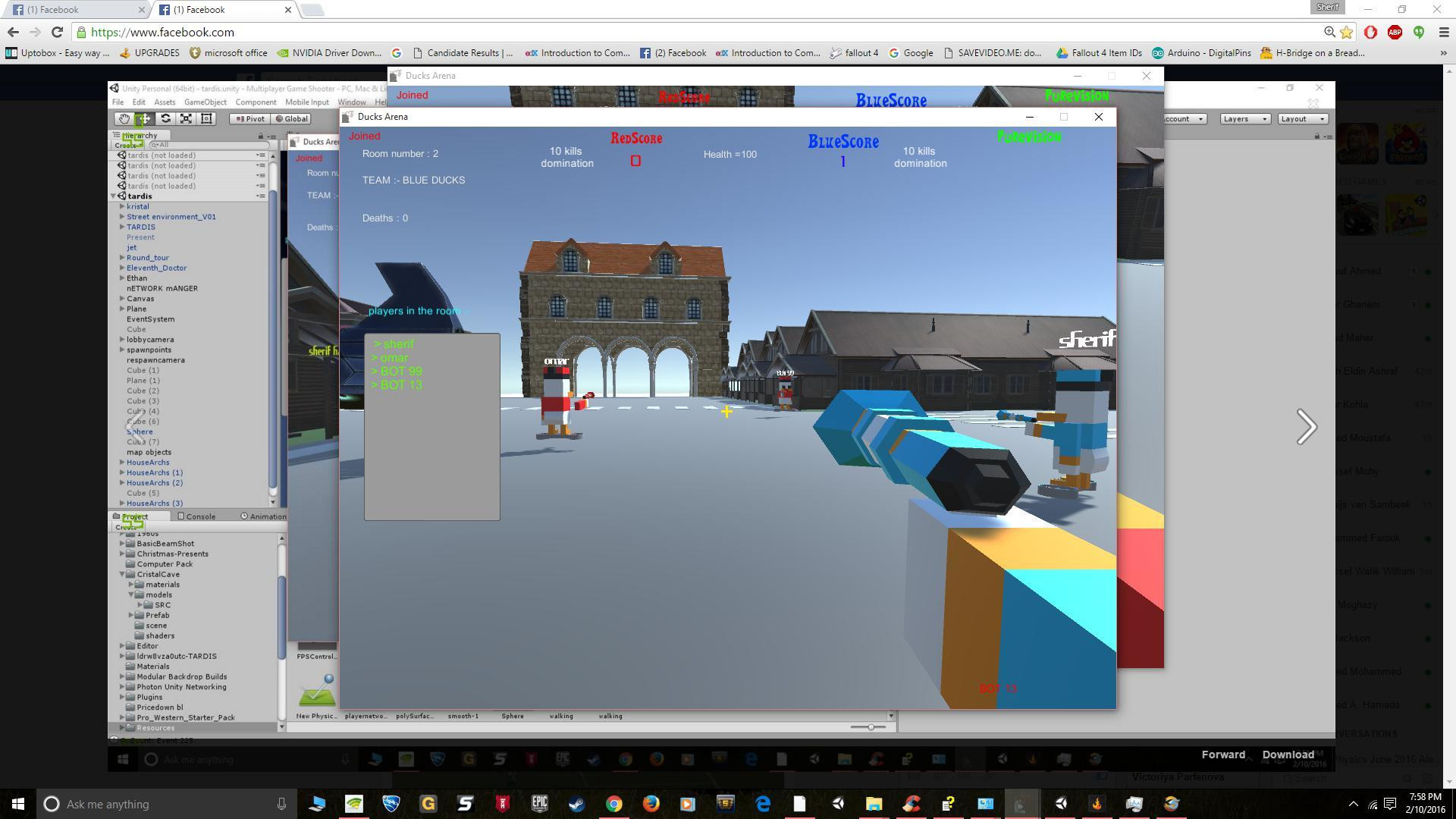
Task: Open Unity's GameObject menu
Action: tap(205, 102)
